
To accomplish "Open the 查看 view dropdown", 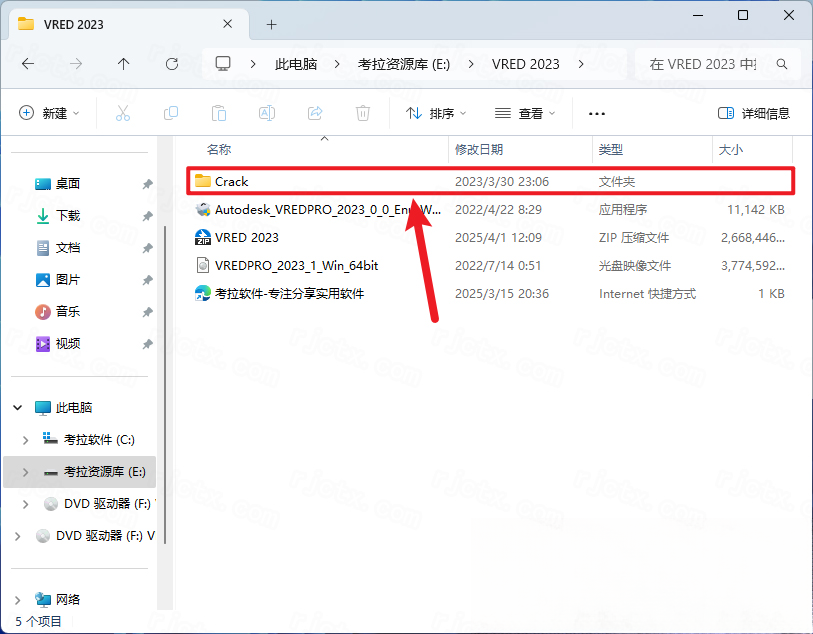I will (525, 113).
